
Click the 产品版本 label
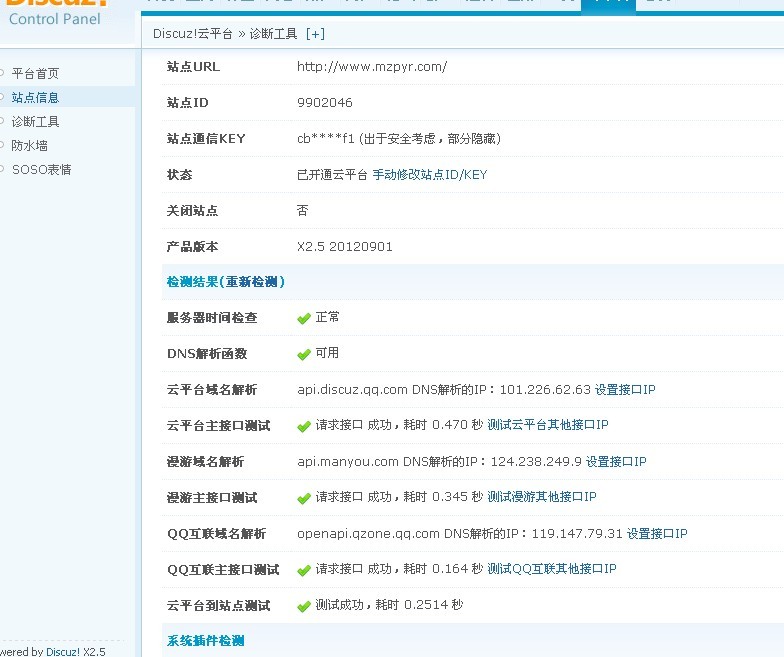coord(192,246)
